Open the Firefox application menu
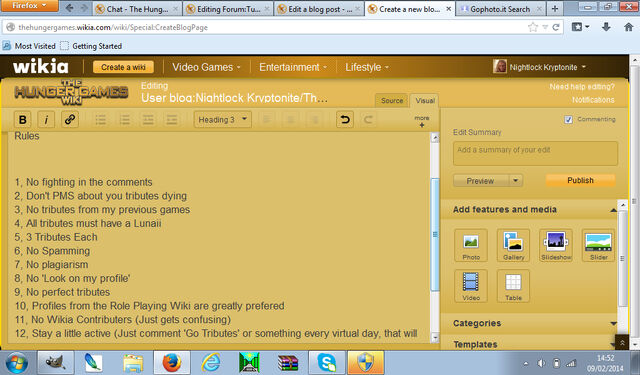Image resolution: width=640 pixels, height=375 pixels. [29, 6]
